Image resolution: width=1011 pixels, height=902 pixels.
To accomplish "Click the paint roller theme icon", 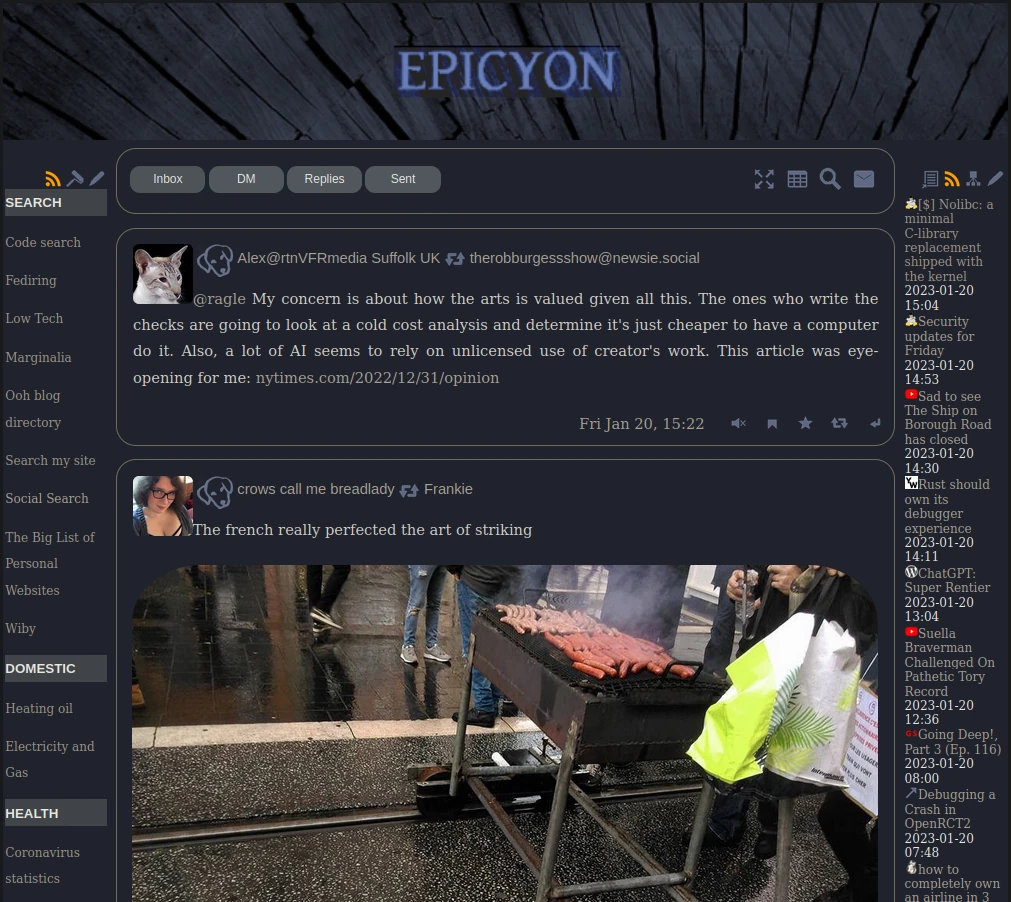I will 75,179.
